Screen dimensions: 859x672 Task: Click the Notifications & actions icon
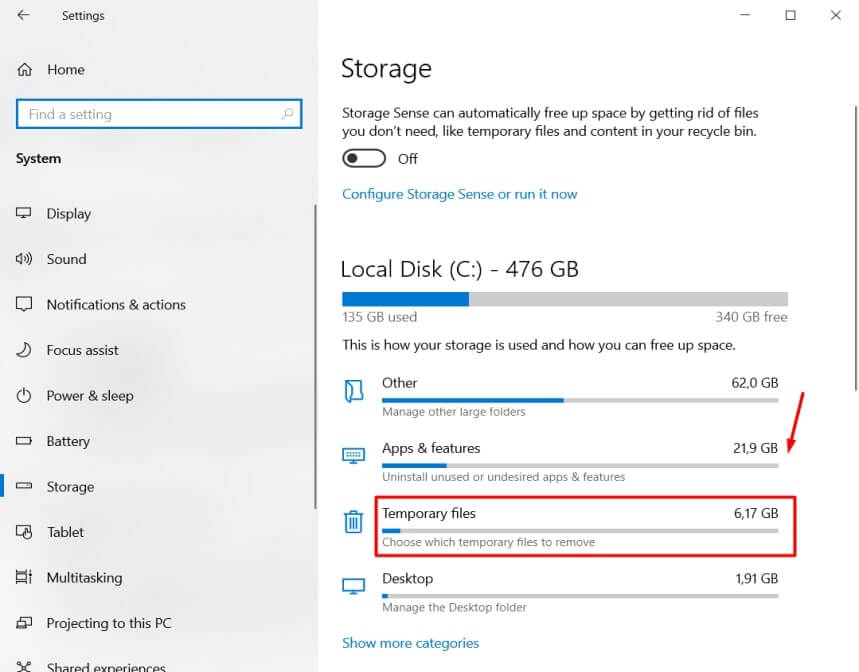point(24,304)
